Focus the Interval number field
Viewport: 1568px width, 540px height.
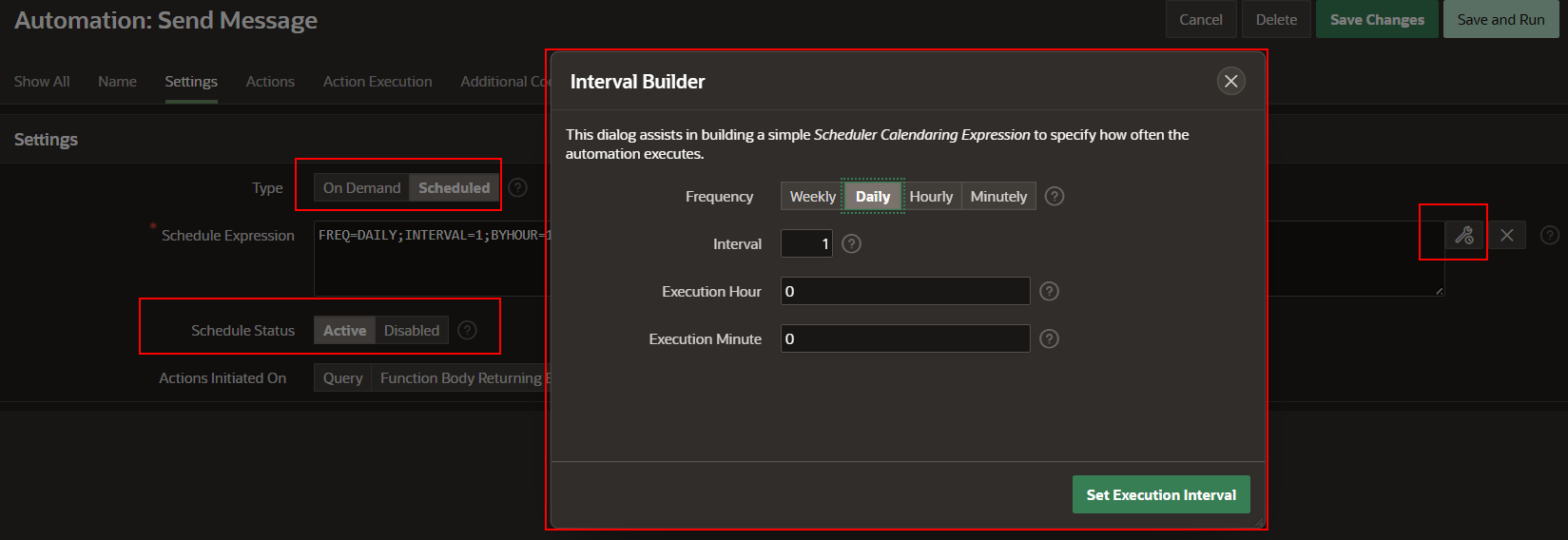tap(805, 244)
